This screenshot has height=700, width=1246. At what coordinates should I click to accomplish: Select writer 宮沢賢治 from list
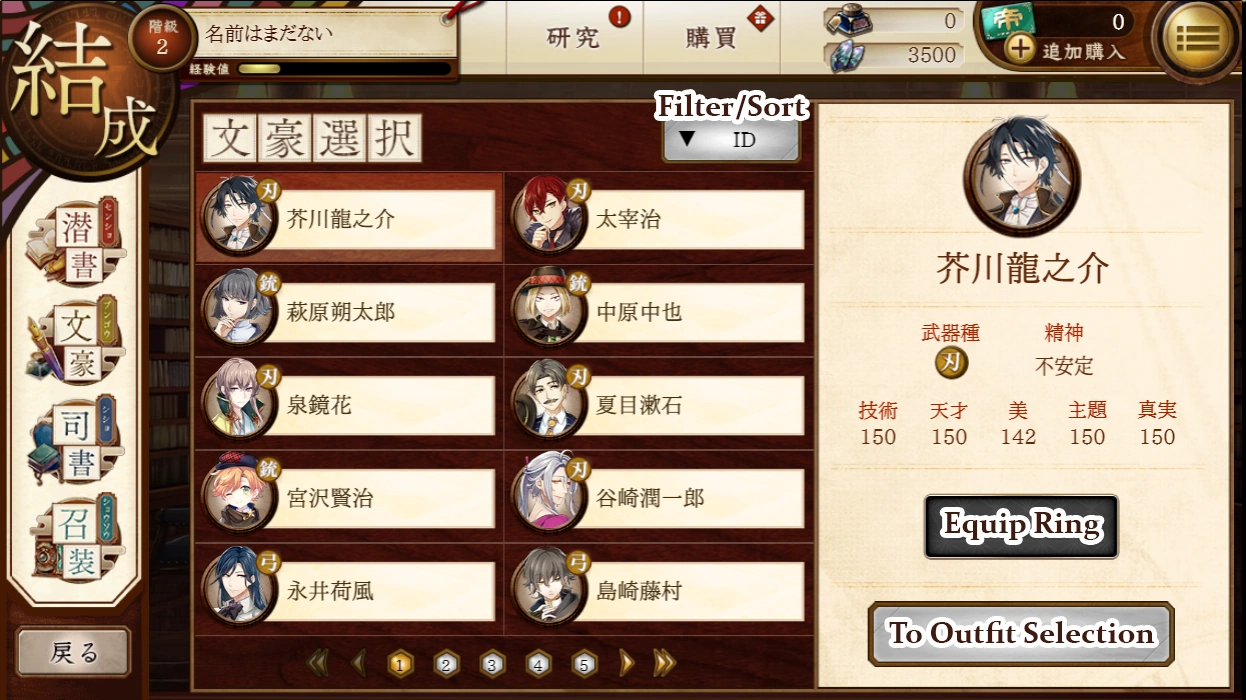pyautogui.click(x=349, y=497)
